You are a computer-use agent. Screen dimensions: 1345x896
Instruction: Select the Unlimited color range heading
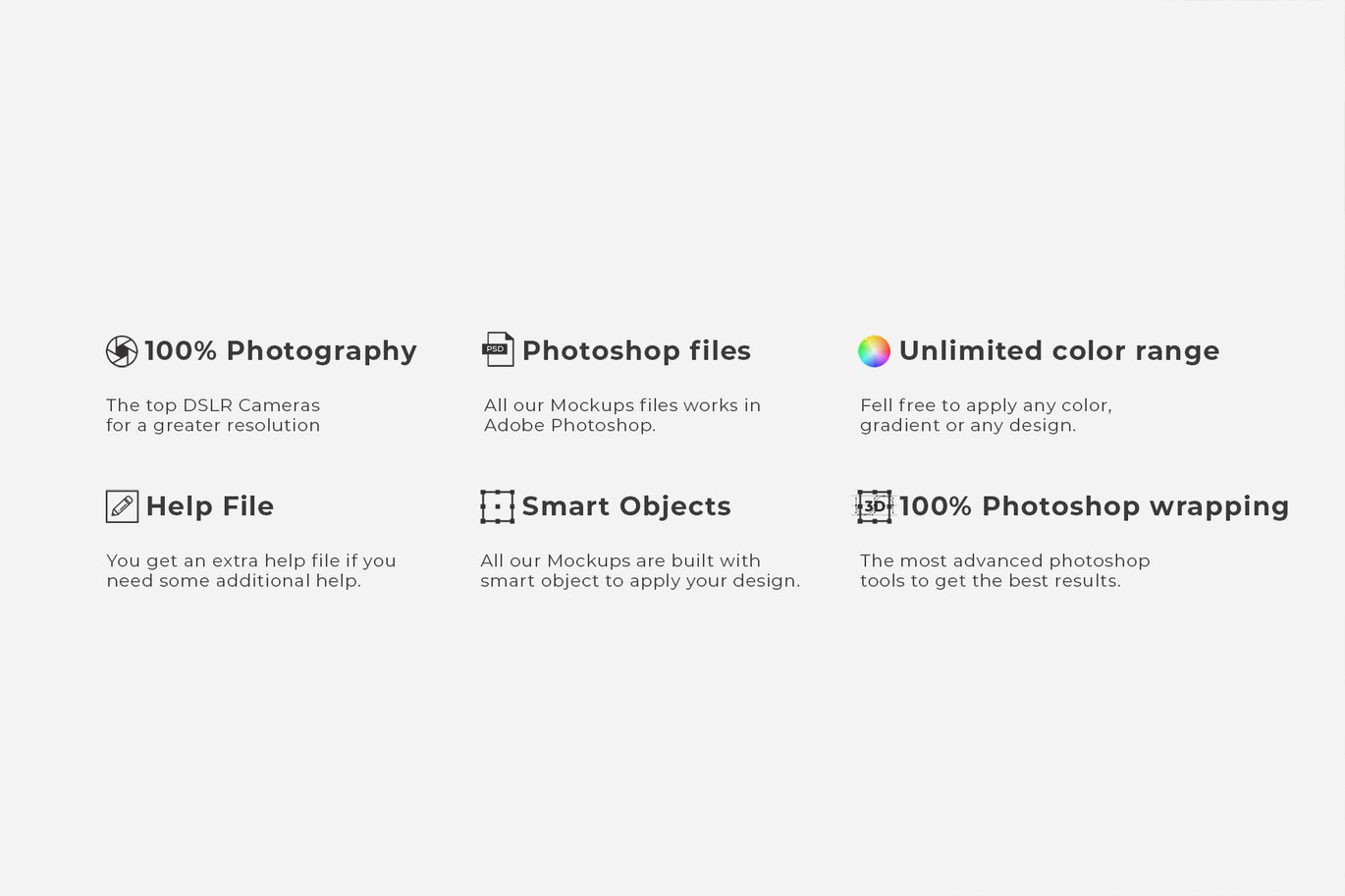tap(1059, 351)
